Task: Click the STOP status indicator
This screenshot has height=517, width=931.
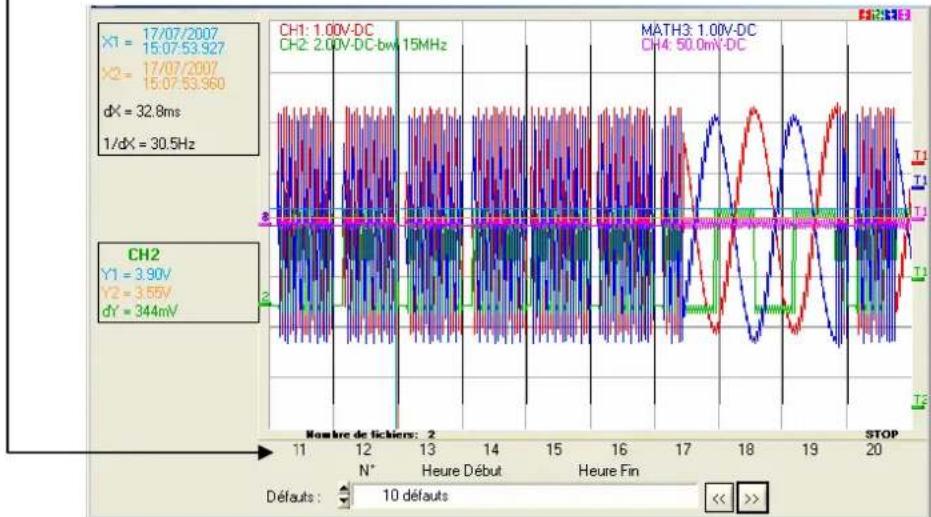Action: click(881, 434)
